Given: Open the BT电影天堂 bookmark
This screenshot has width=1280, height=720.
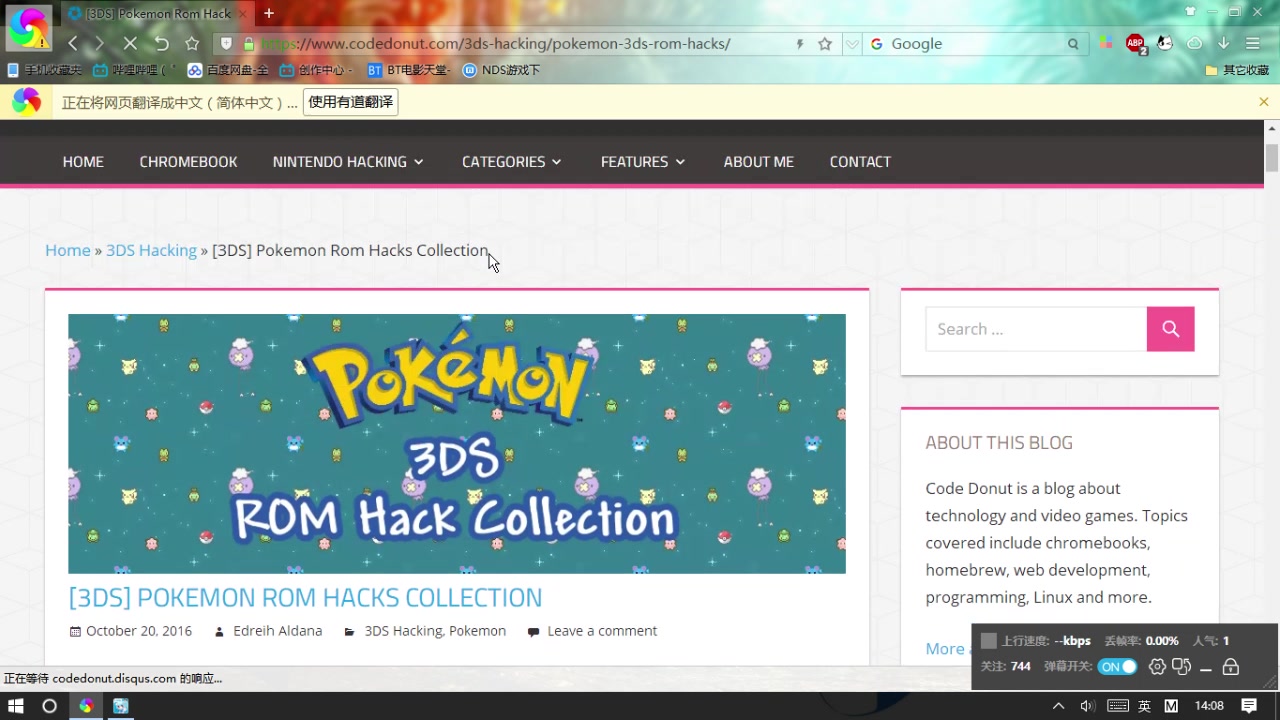Looking at the screenshot, I should (408, 70).
